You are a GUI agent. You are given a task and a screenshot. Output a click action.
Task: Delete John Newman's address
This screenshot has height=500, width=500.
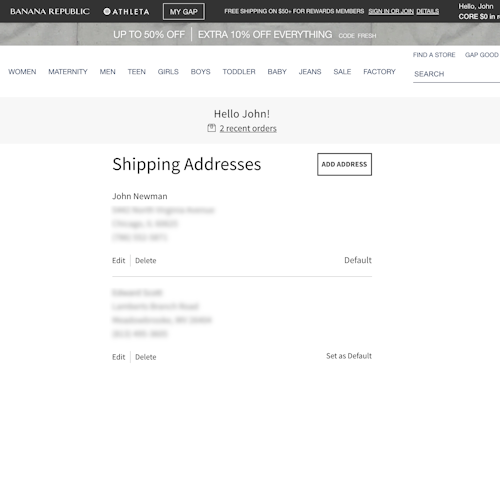[146, 261]
